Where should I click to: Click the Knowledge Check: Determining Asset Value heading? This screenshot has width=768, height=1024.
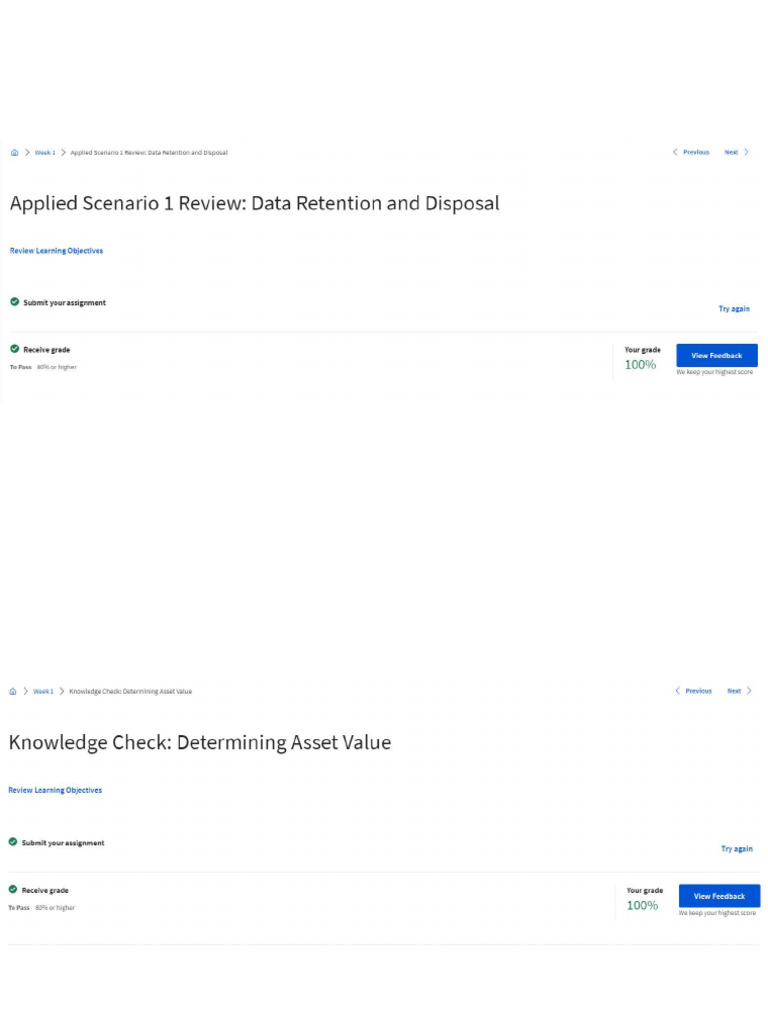pos(200,743)
